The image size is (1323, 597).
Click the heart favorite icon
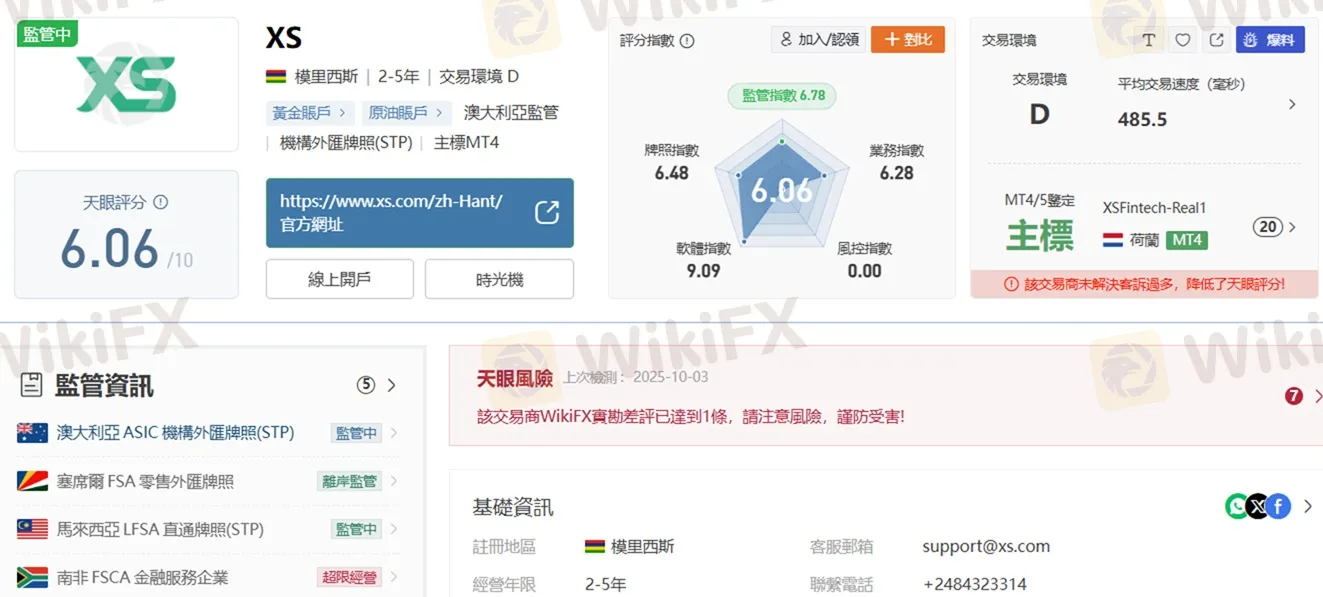click(1183, 40)
